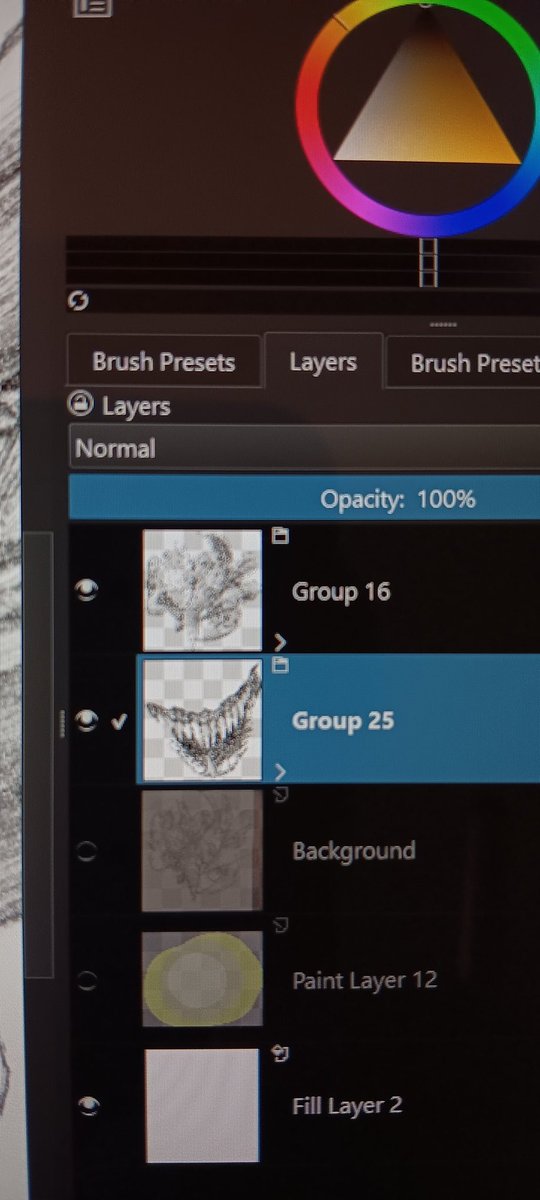Click the layer property icon on Background row
540x1200 pixels.
281,794
